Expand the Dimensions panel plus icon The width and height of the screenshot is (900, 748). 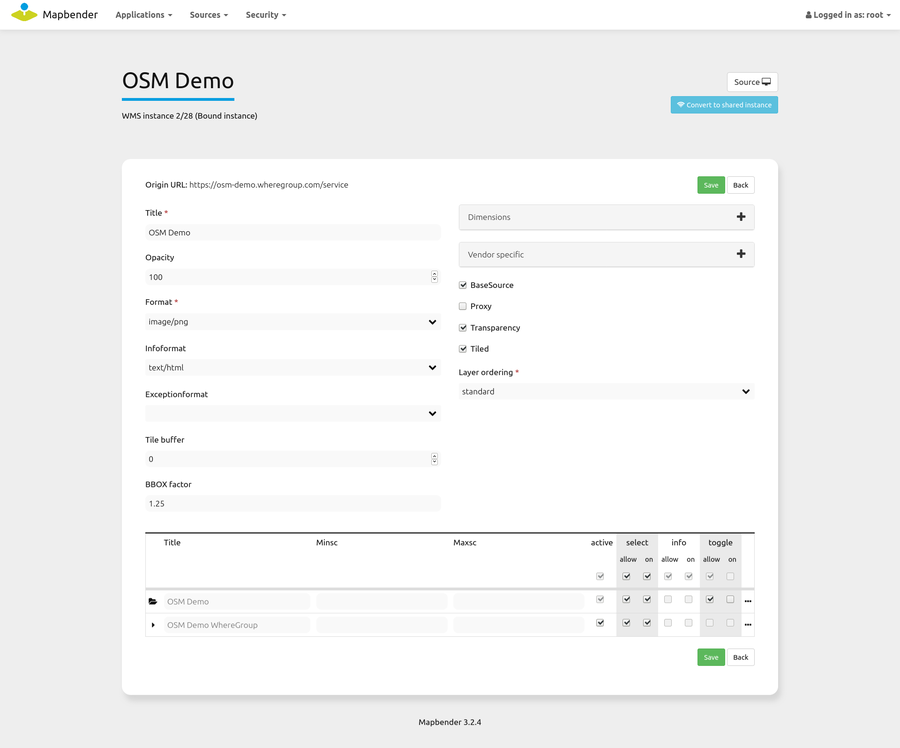741,217
